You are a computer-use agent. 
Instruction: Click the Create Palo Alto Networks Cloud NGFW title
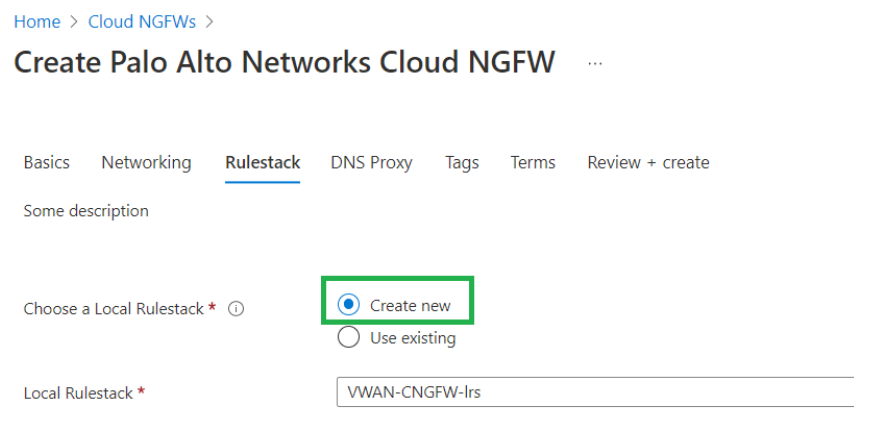pyautogui.click(x=284, y=62)
